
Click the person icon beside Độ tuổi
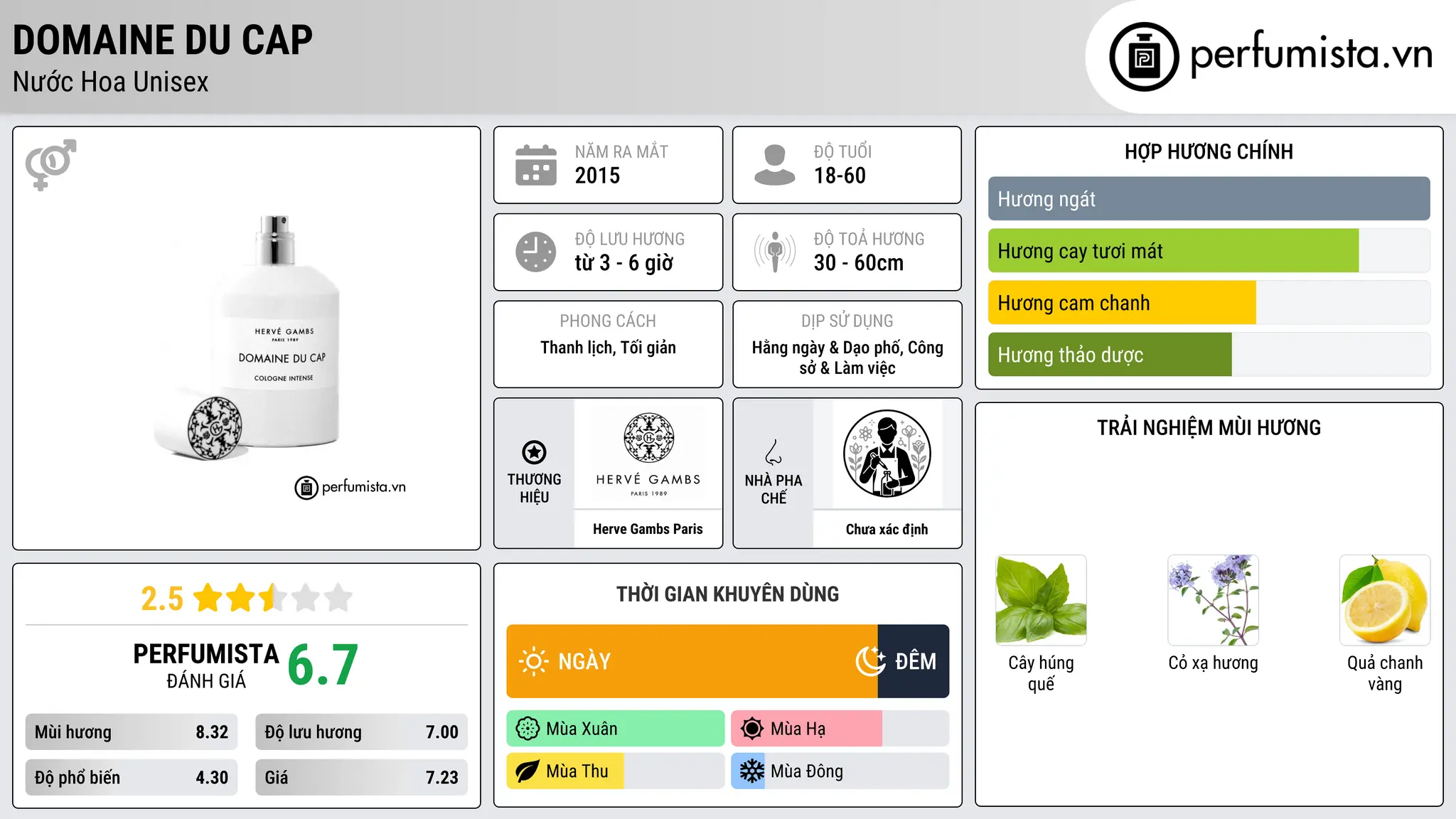pyautogui.click(x=774, y=165)
